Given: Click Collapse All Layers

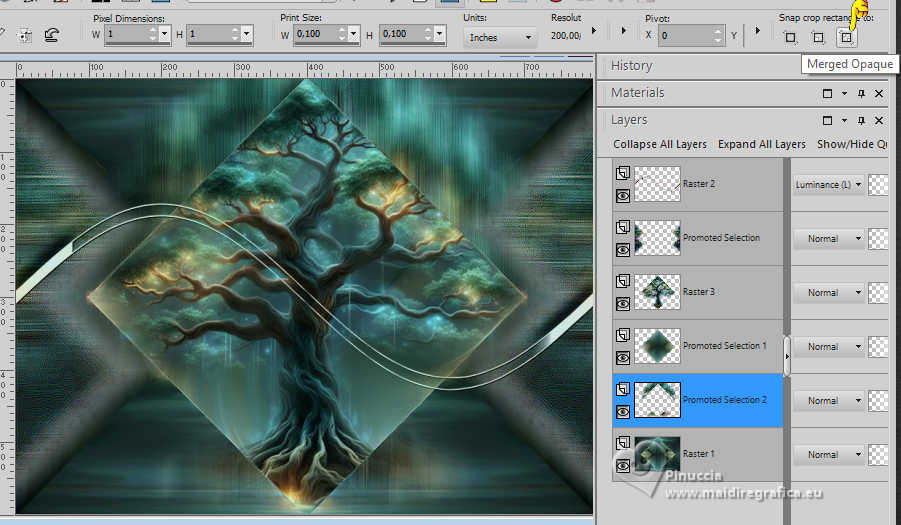Looking at the screenshot, I should click(660, 144).
